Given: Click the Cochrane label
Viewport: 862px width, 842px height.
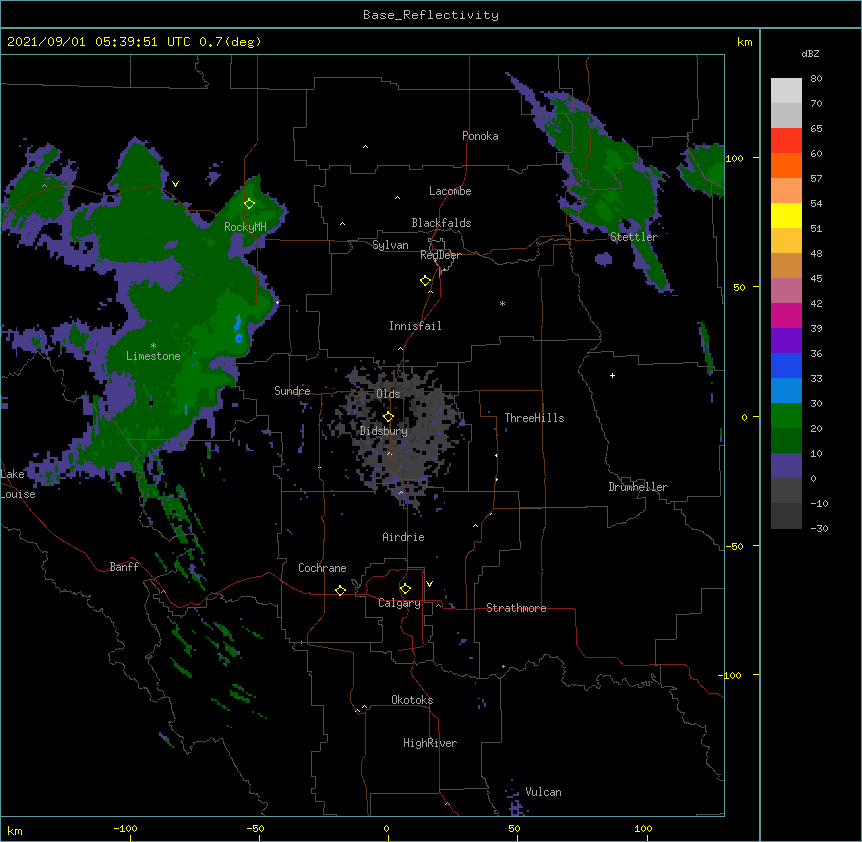Looking at the screenshot, I should click(x=322, y=568).
